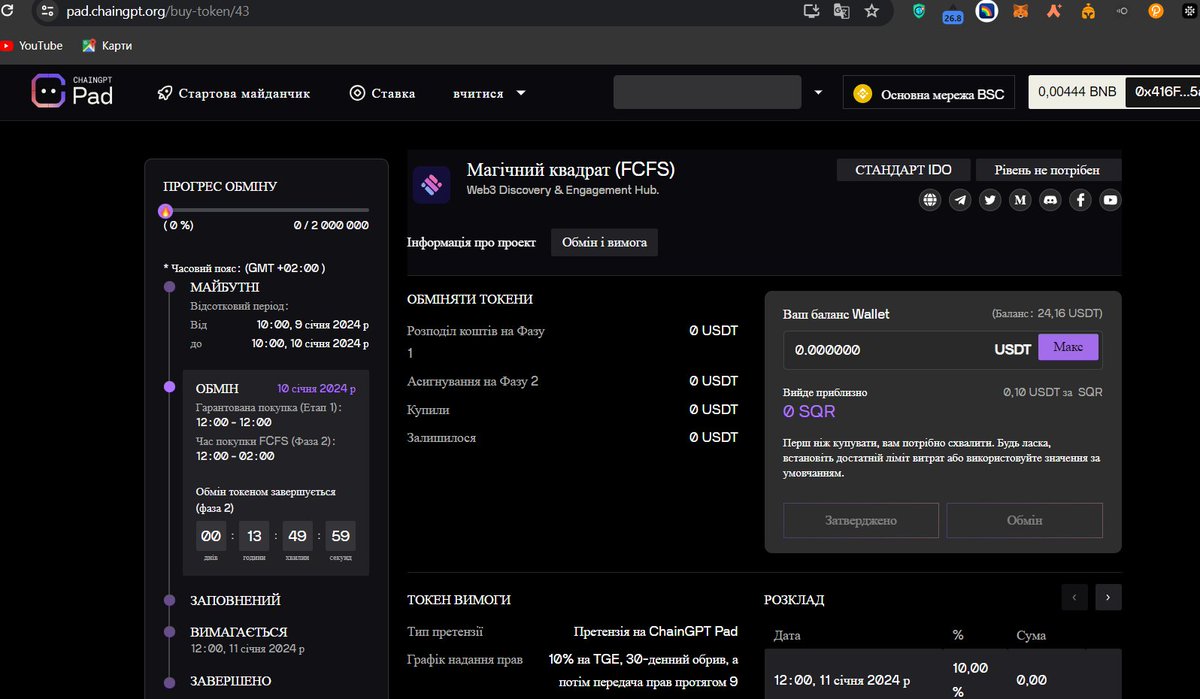This screenshot has width=1200, height=699.
Task: Click the Сума column header
Action: click(1031, 635)
